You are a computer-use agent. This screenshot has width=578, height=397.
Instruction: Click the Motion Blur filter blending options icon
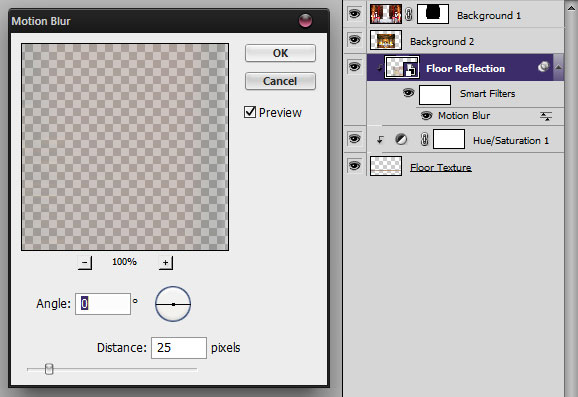pos(546,116)
